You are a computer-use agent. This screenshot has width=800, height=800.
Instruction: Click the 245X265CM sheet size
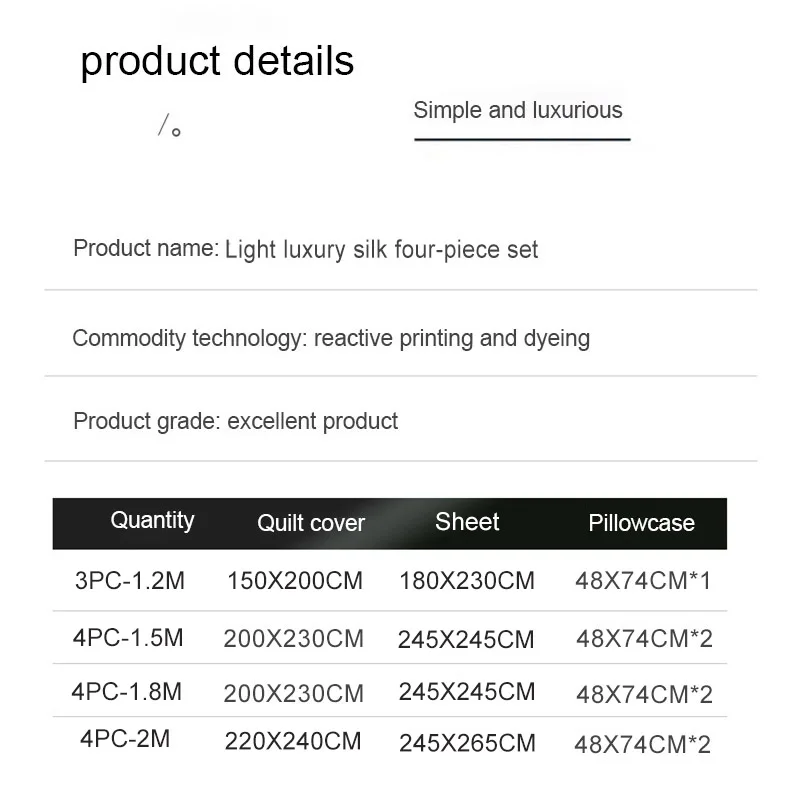[467, 743]
